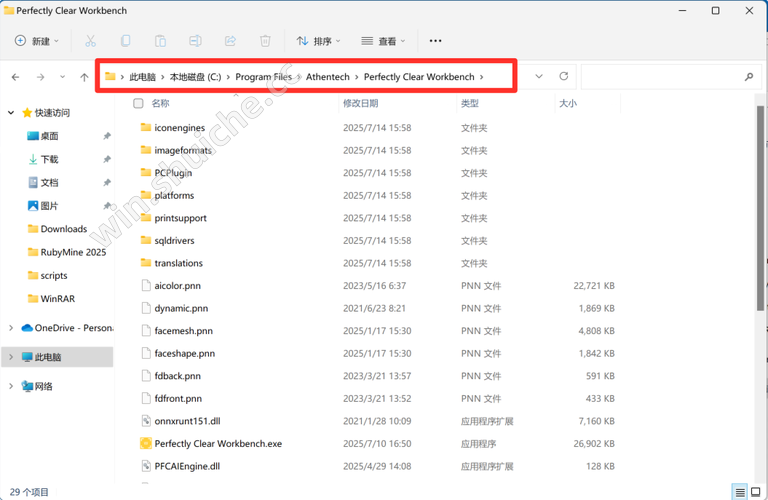Click 本地磁盘 (C:) in breadcrumb
Screen dimensions: 768x500
(195, 77)
